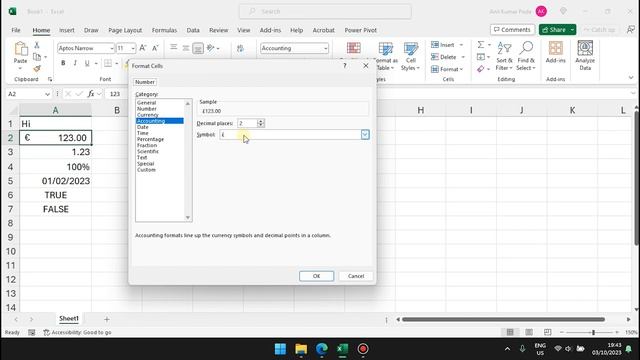Viewport: 640px width, 360px height.
Task: Select Currency in Category list
Action: pos(148,115)
